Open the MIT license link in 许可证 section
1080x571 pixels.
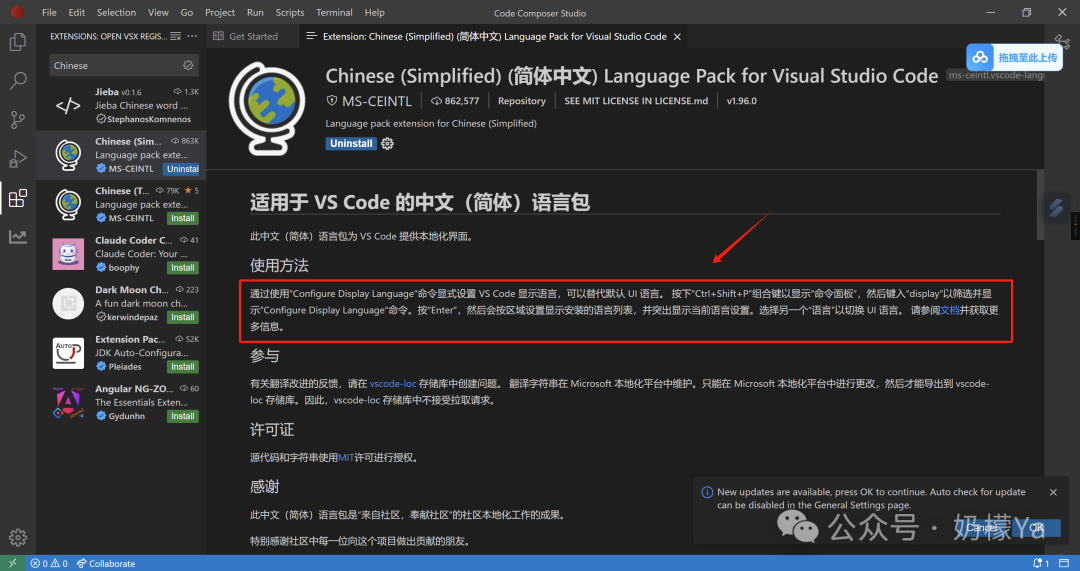[346, 457]
